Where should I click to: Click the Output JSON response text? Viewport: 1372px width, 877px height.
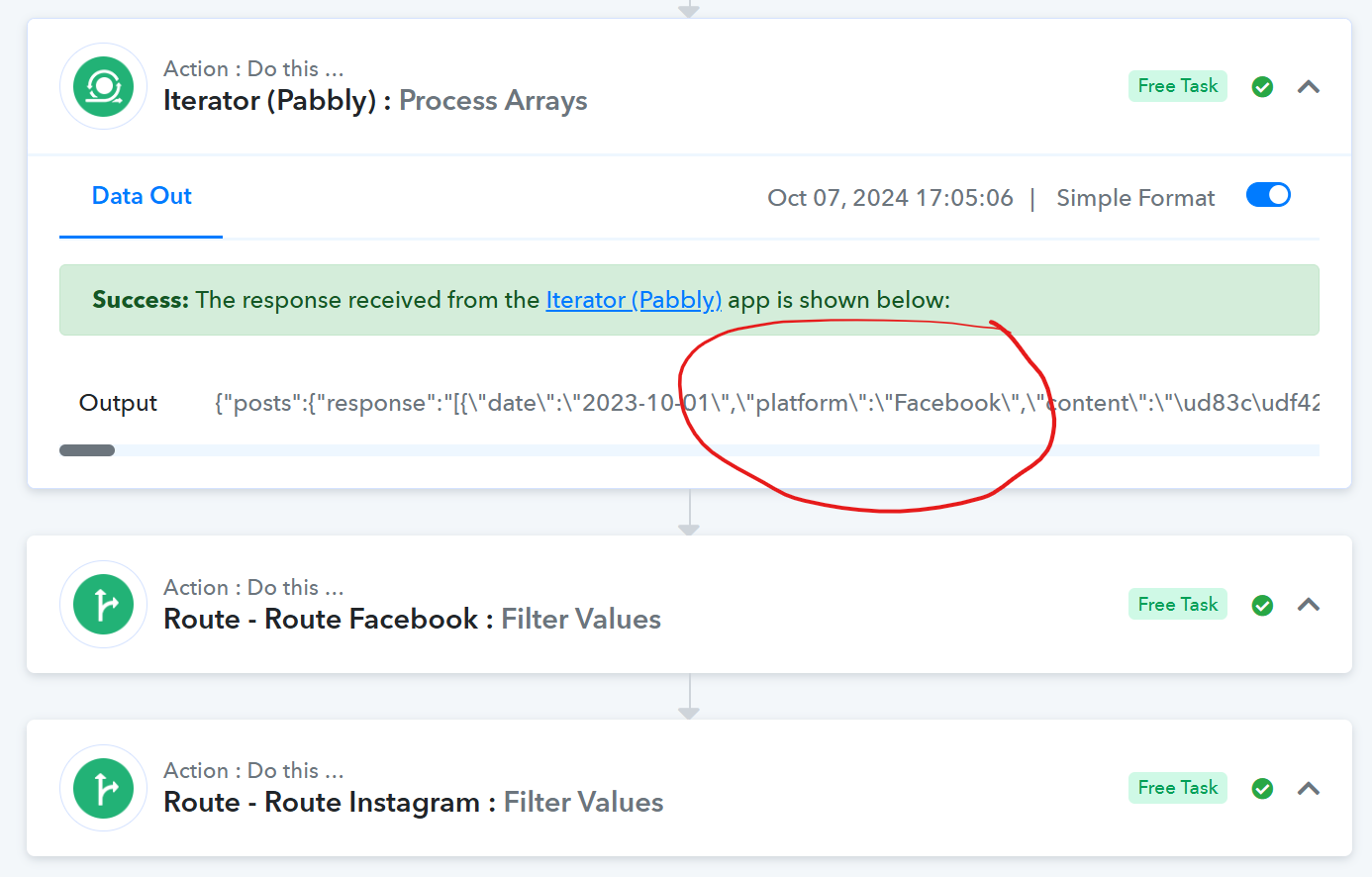pos(767,403)
